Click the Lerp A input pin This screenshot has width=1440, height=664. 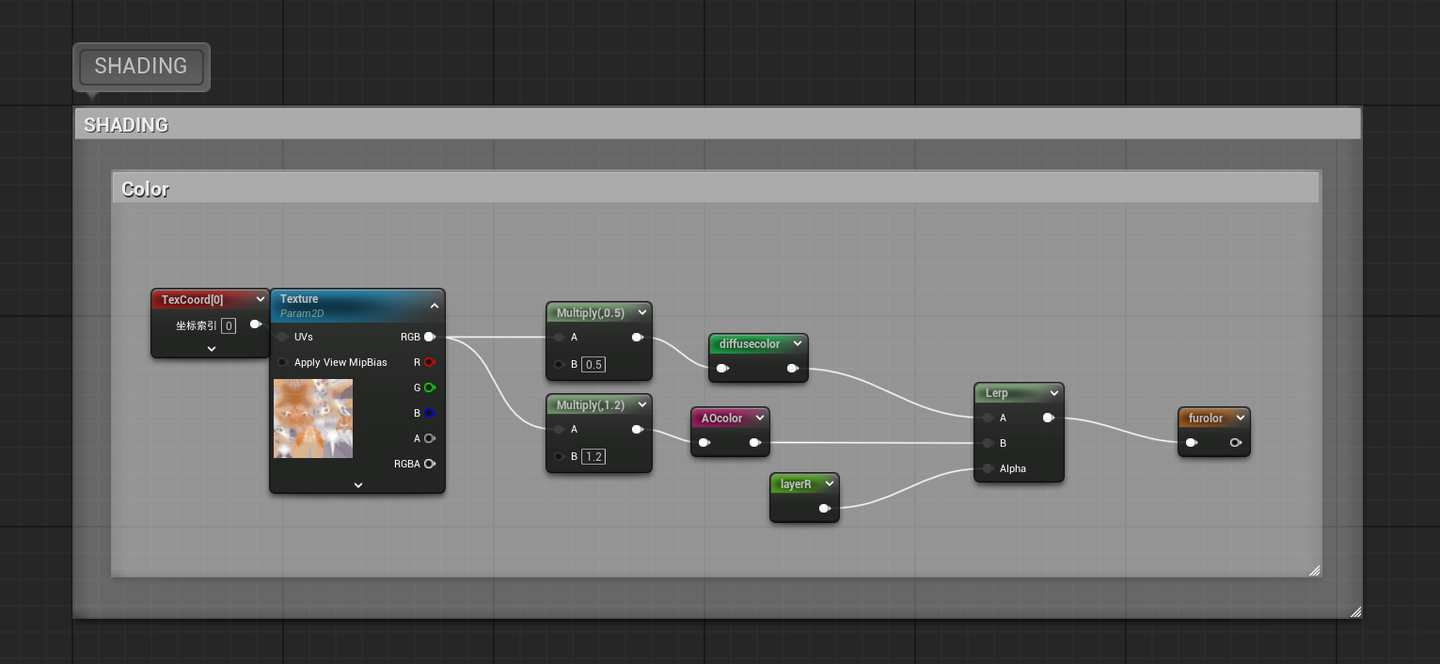pyautogui.click(x=988, y=418)
